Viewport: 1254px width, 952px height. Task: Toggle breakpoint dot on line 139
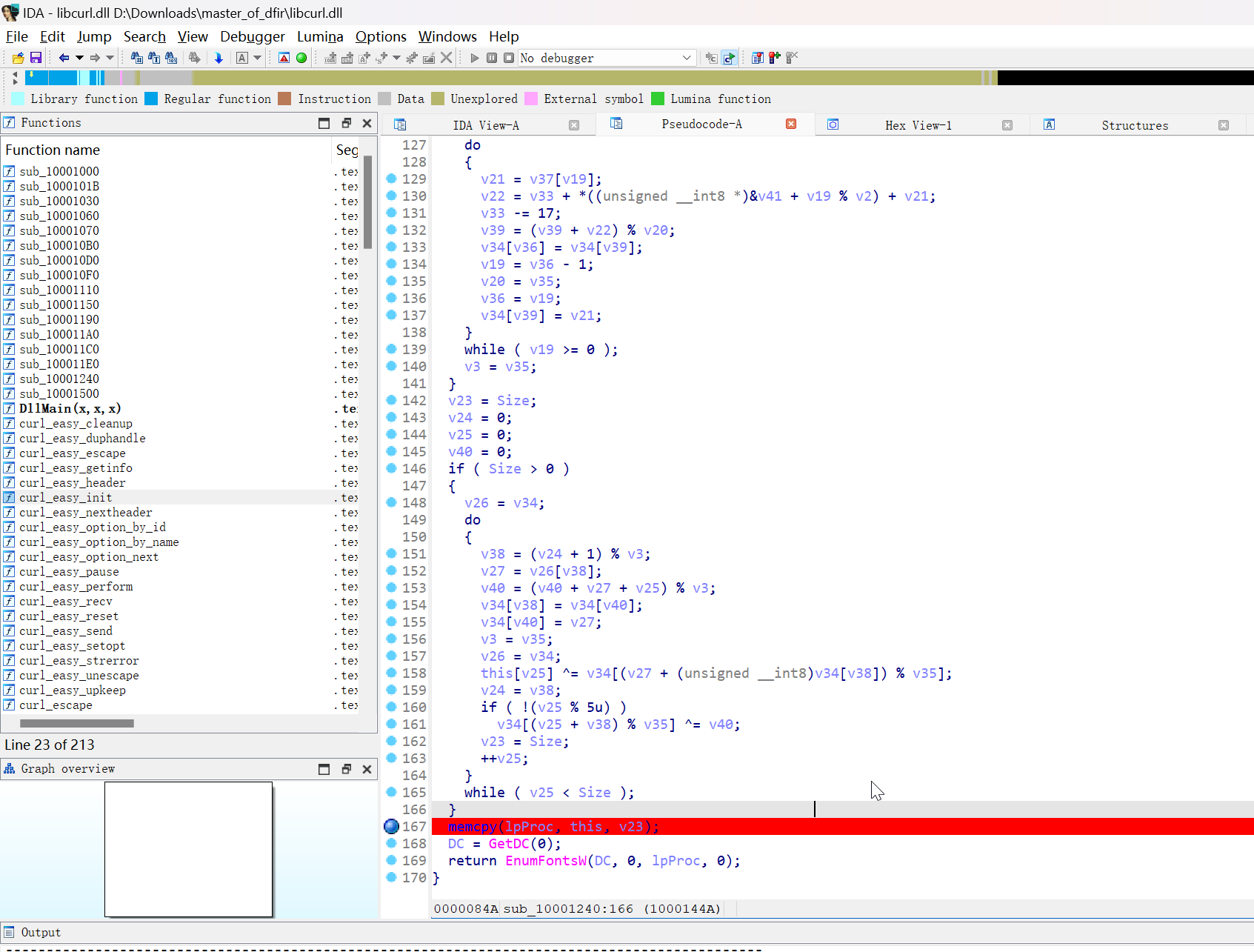[392, 348]
